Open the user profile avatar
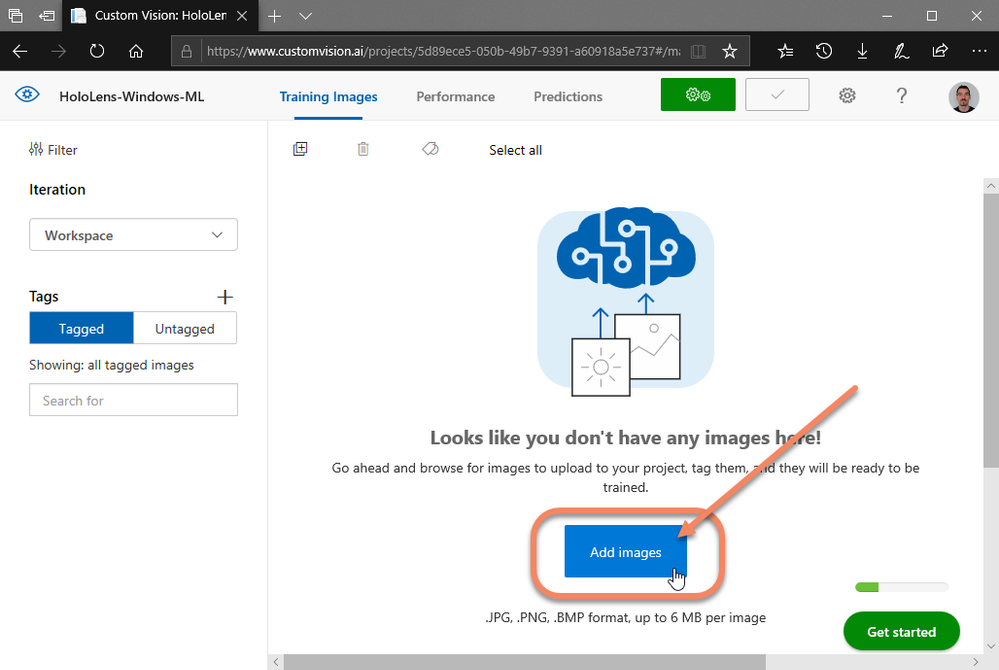 pyautogui.click(x=963, y=97)
